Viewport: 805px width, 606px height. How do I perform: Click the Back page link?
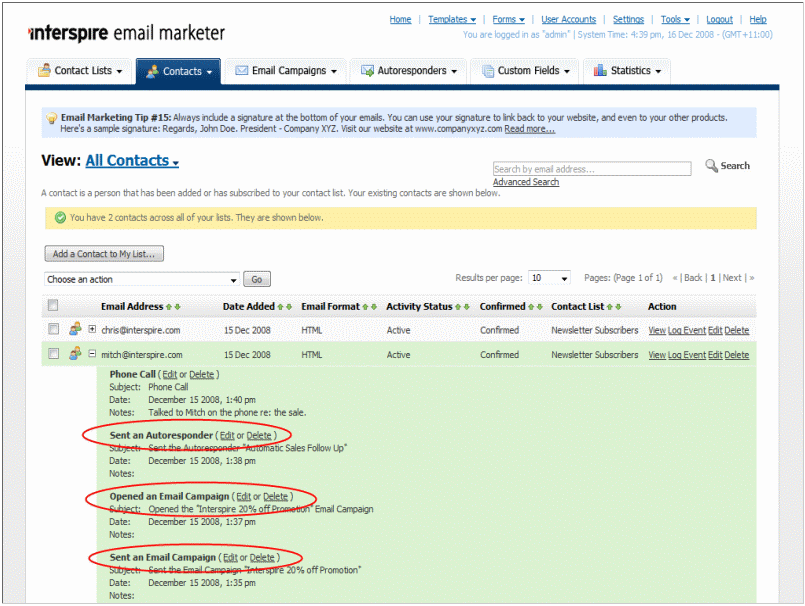693,278
